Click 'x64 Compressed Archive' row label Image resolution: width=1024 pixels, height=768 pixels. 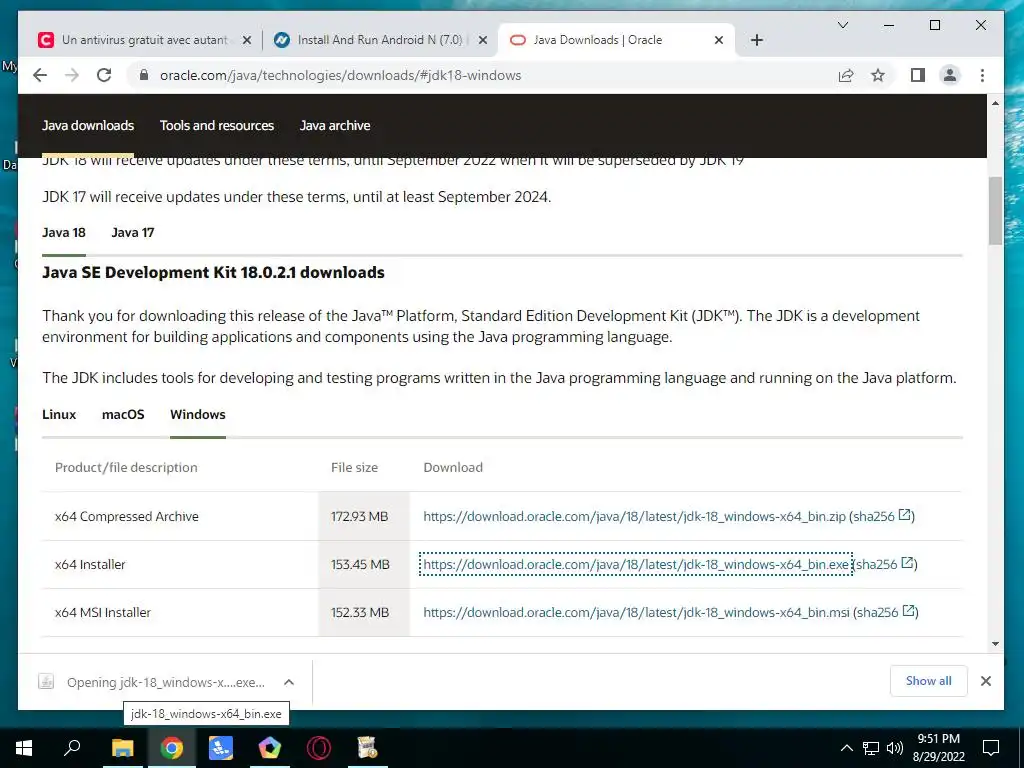pyautogui.click(x=127, y=517)
